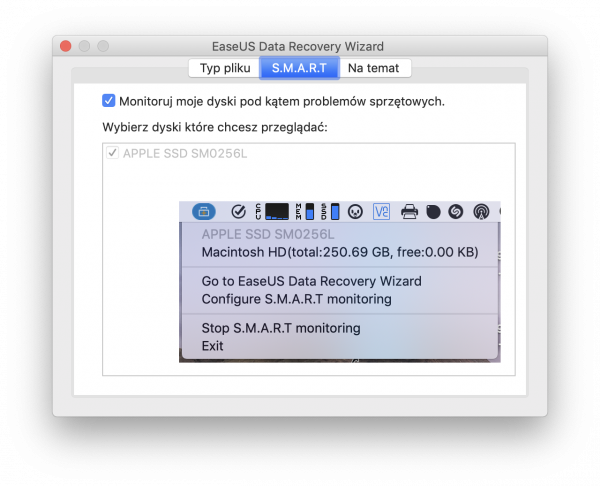The image size is (600, 486).
Task: Switch to the Typ pliku tab
Action: [x=225, y=68]
